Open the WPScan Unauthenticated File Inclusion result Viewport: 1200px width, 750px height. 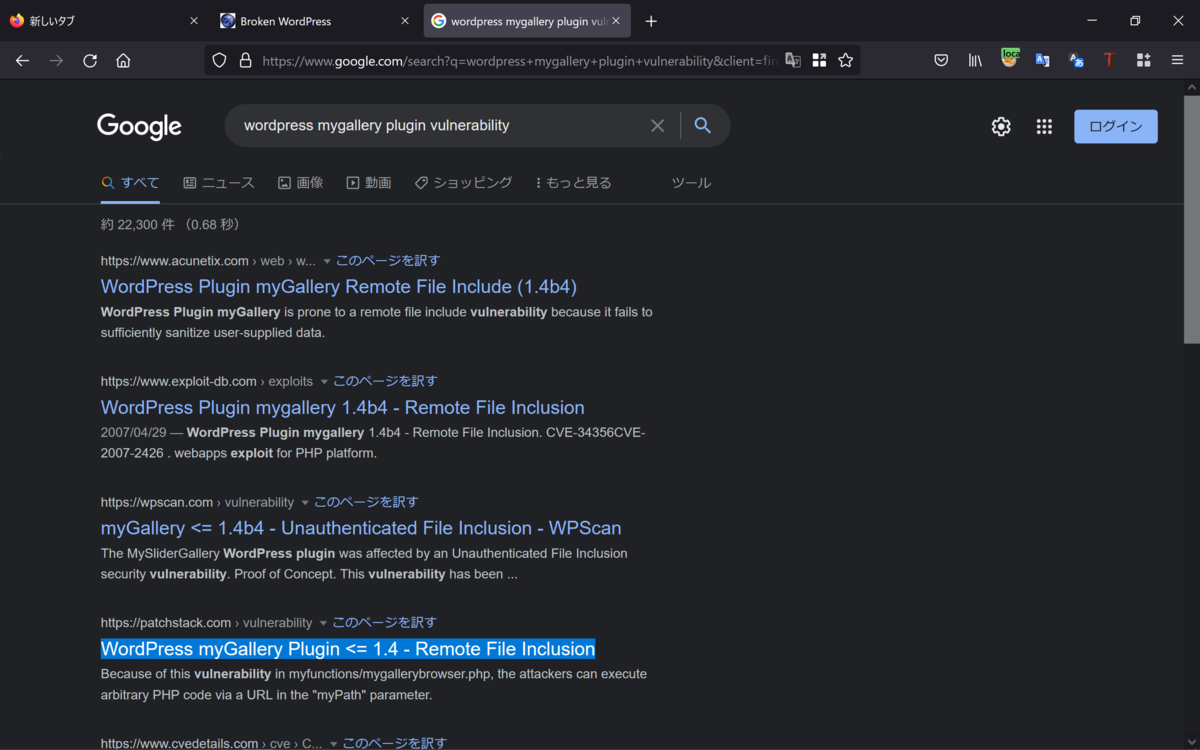(x=361, y=528)
